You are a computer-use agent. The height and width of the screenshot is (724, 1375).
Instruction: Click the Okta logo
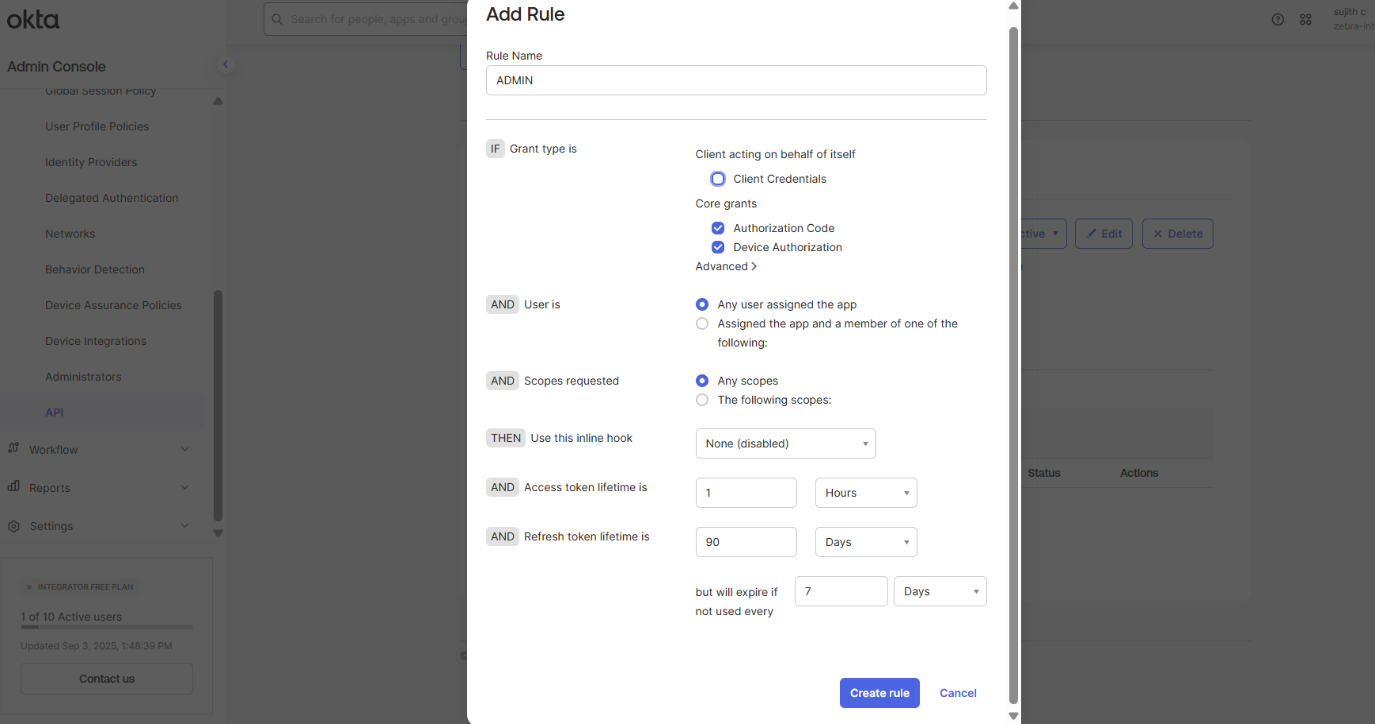(x=33, y=20)
